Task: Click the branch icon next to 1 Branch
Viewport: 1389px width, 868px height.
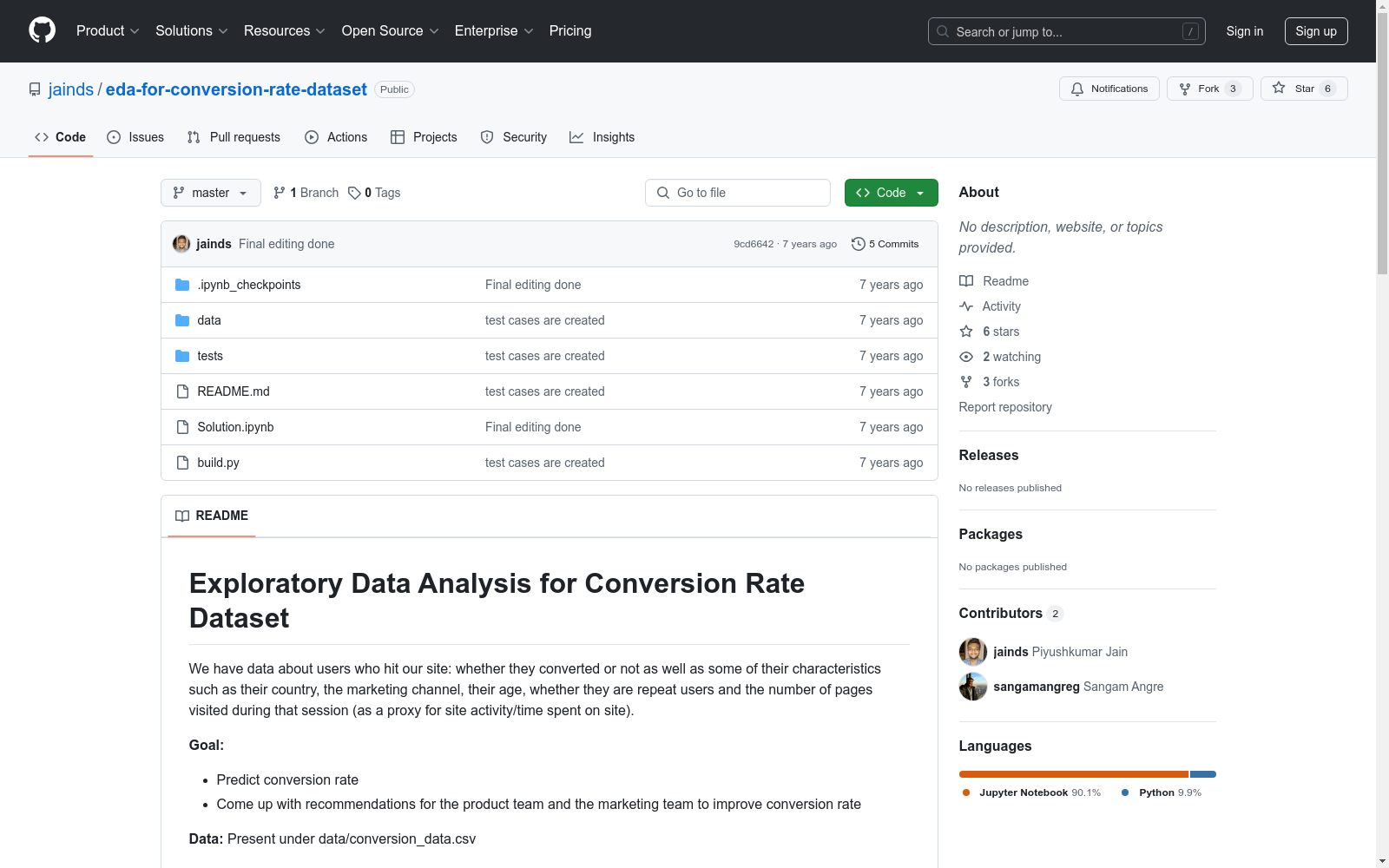Action: pyautogui.click(x=280, y=193)
